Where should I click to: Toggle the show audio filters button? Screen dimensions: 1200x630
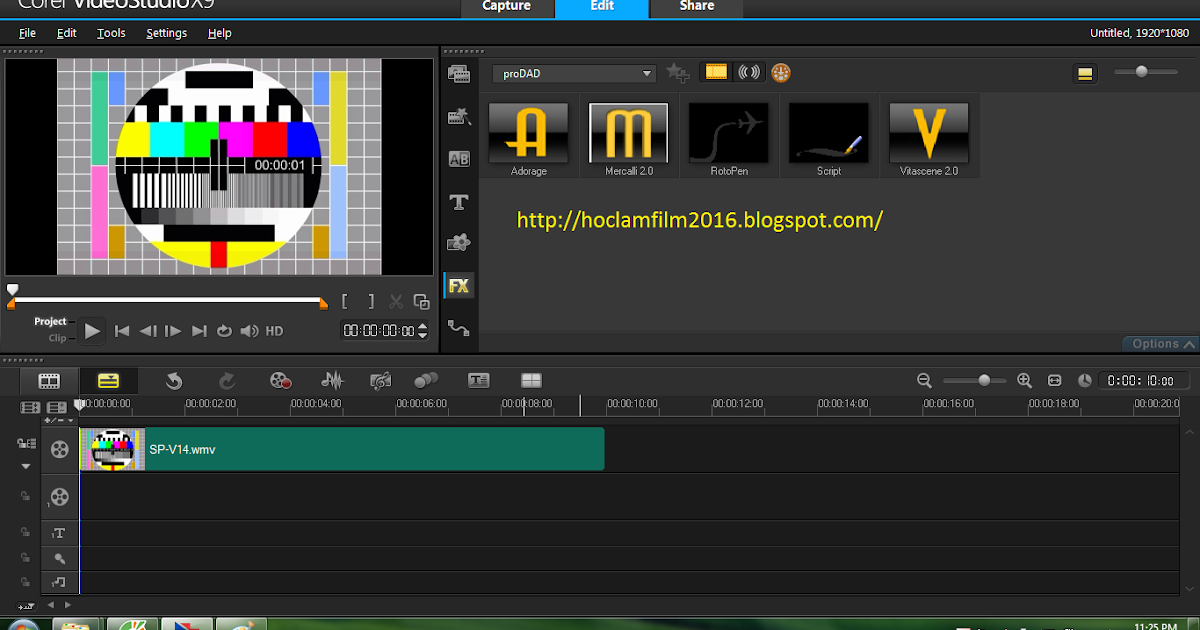pyautogui.click(x=748, y=72)
